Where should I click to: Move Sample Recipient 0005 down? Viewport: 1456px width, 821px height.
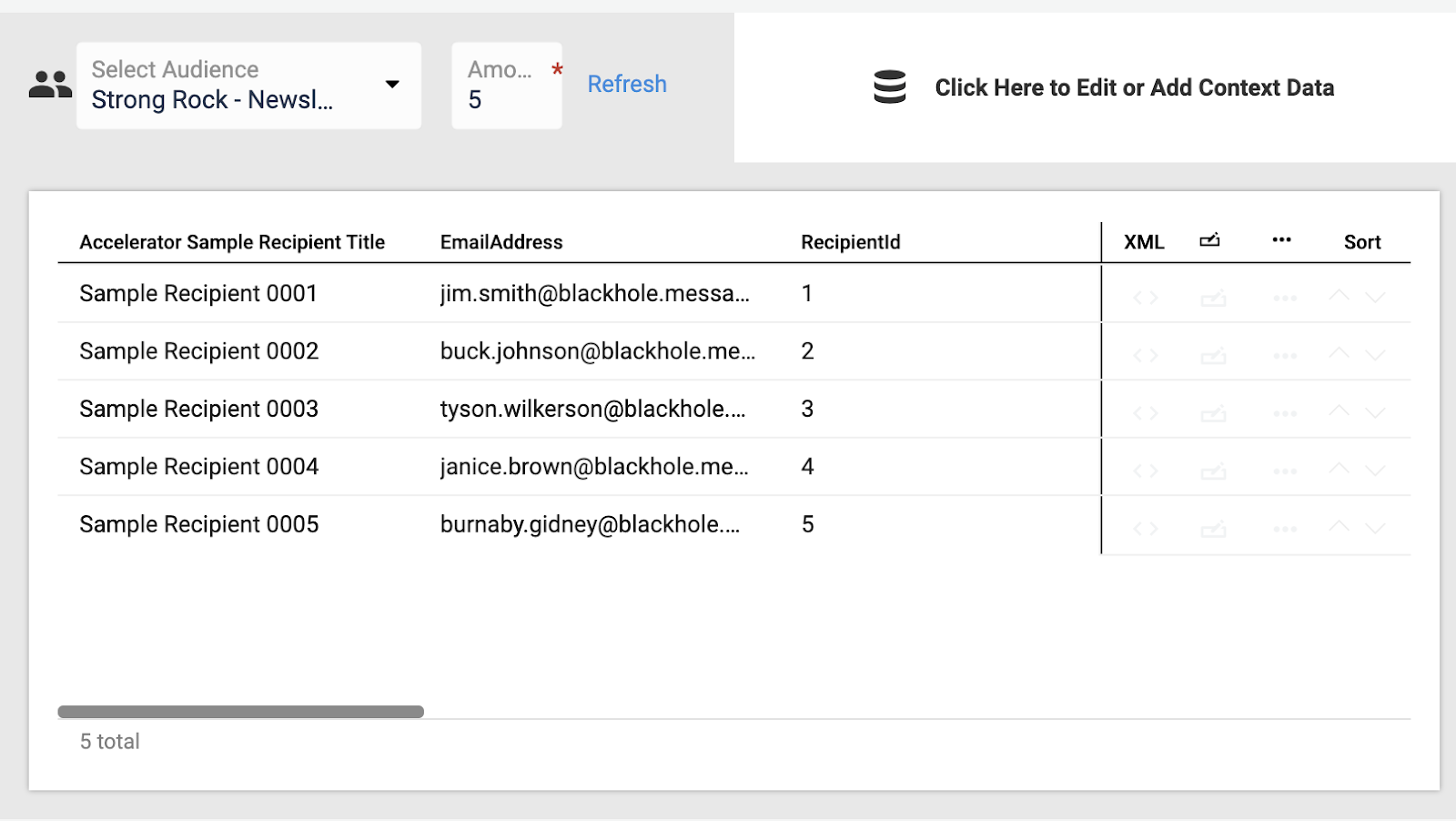coord(1375,529)
